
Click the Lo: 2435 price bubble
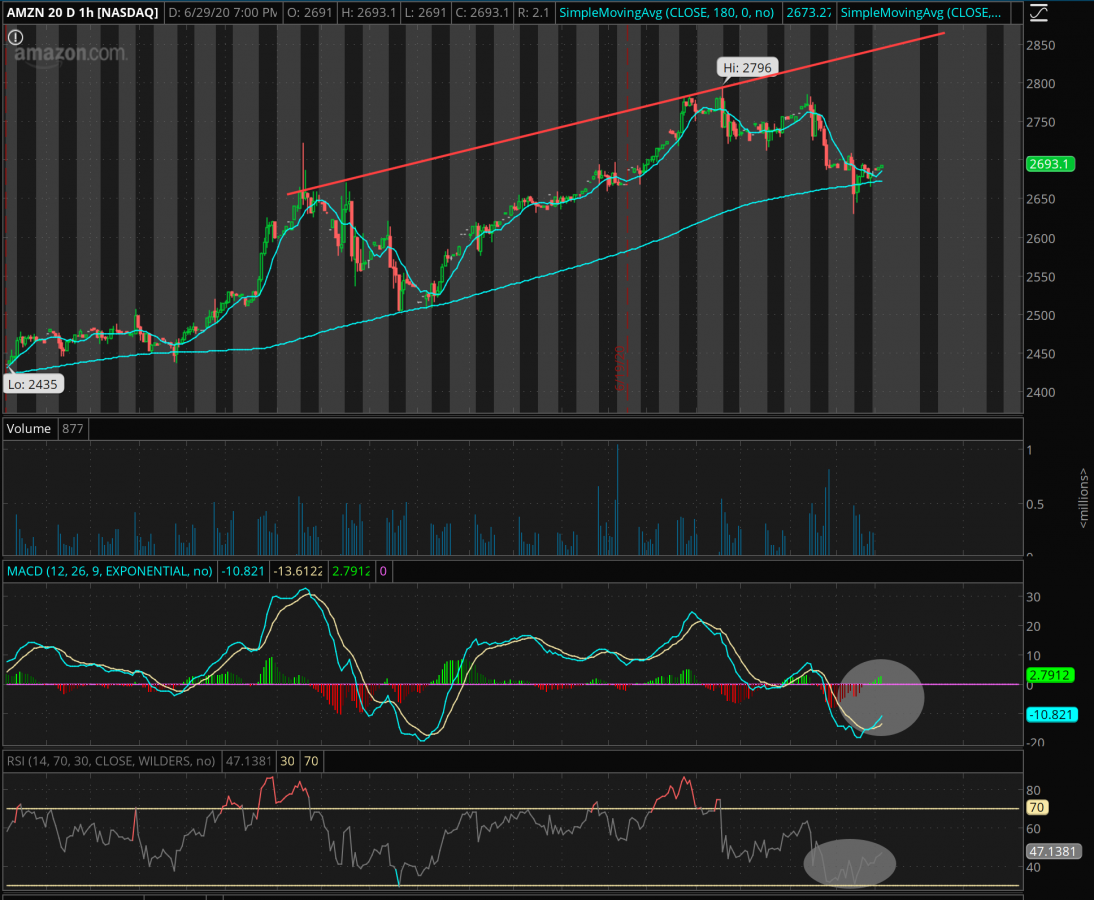33,384
